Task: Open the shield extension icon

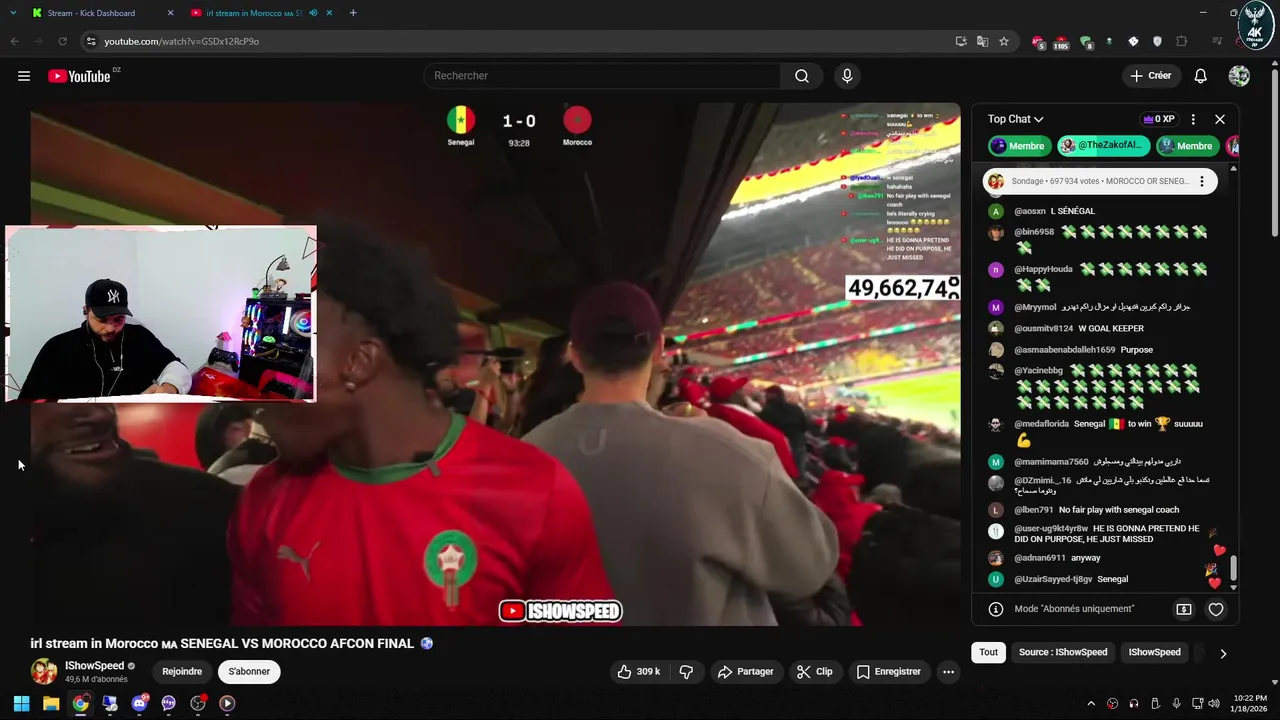Action: (1157, 41)
